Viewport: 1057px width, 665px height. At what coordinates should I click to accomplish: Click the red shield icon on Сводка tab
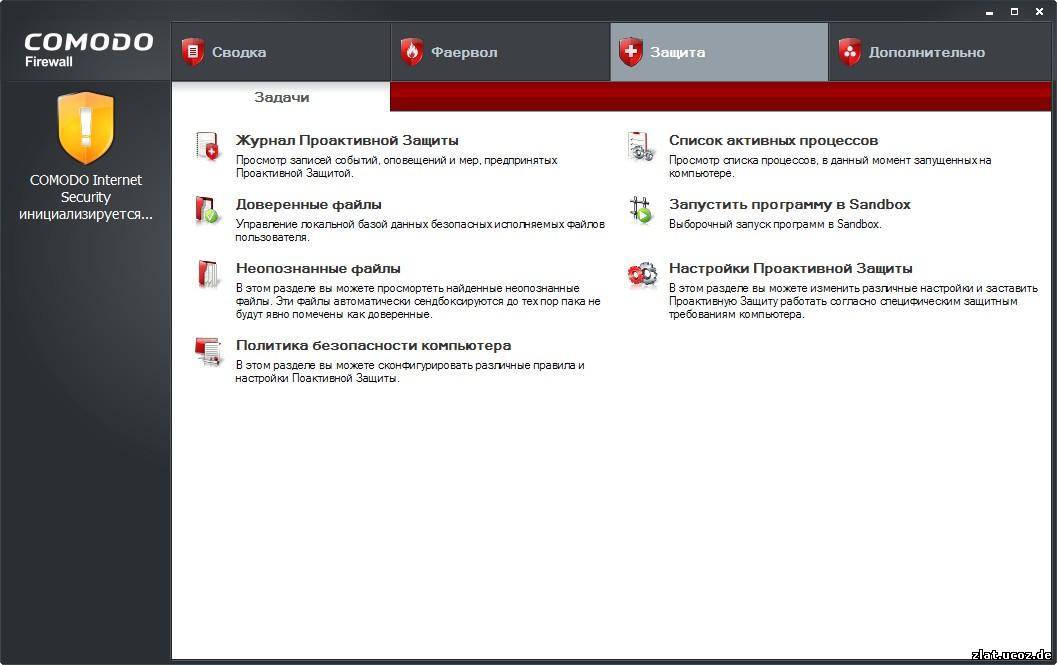pos(193,52)
